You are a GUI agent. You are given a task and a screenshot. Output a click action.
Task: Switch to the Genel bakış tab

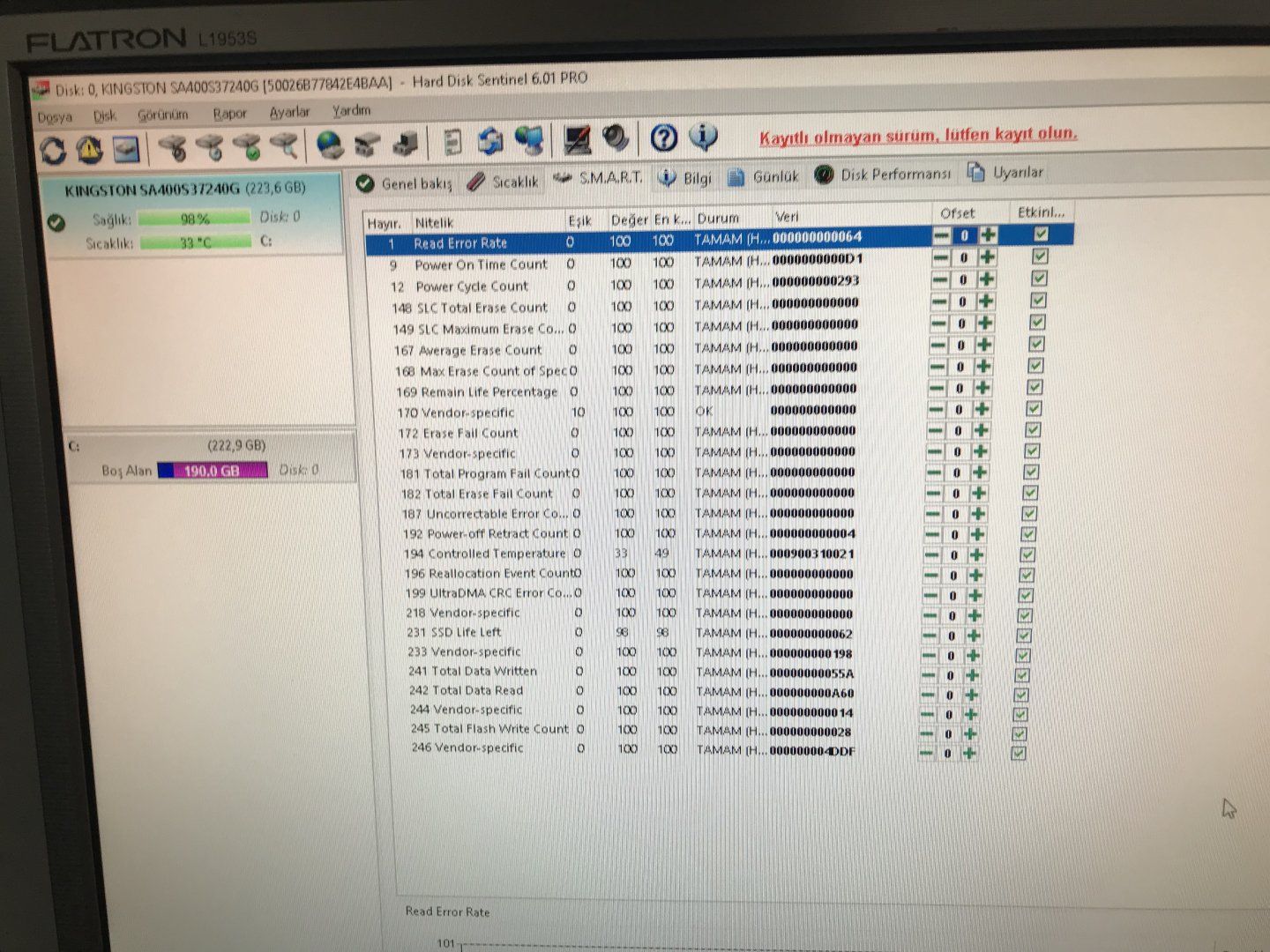[404, 183]
